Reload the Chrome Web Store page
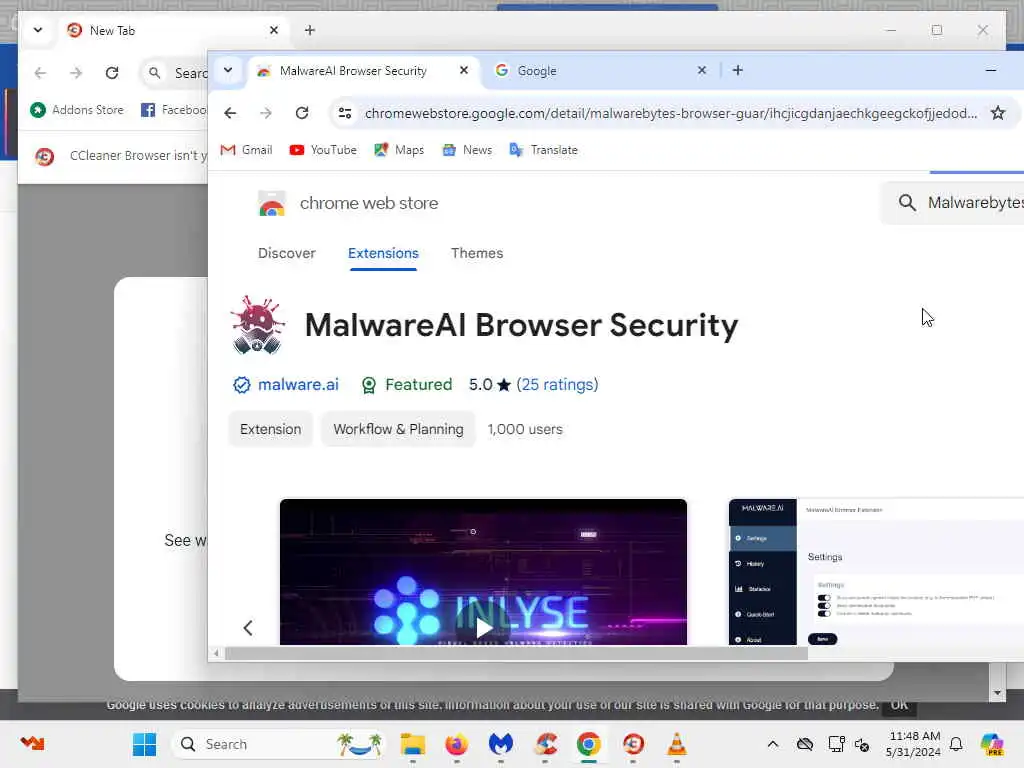This screenshot has height=768, width=1024. (302, 113)
